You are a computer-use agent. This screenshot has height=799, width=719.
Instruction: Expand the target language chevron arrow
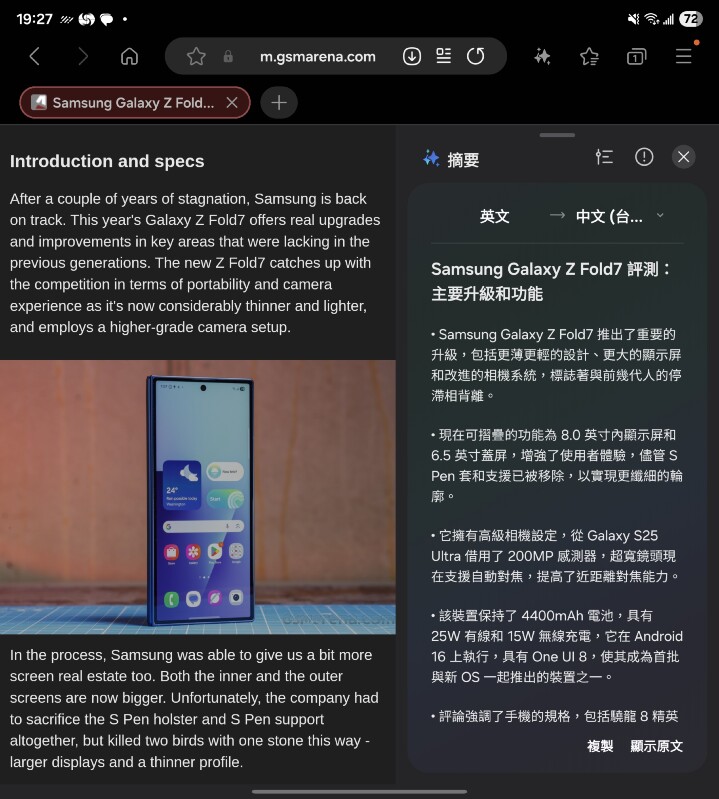click(x=660, y=216)
